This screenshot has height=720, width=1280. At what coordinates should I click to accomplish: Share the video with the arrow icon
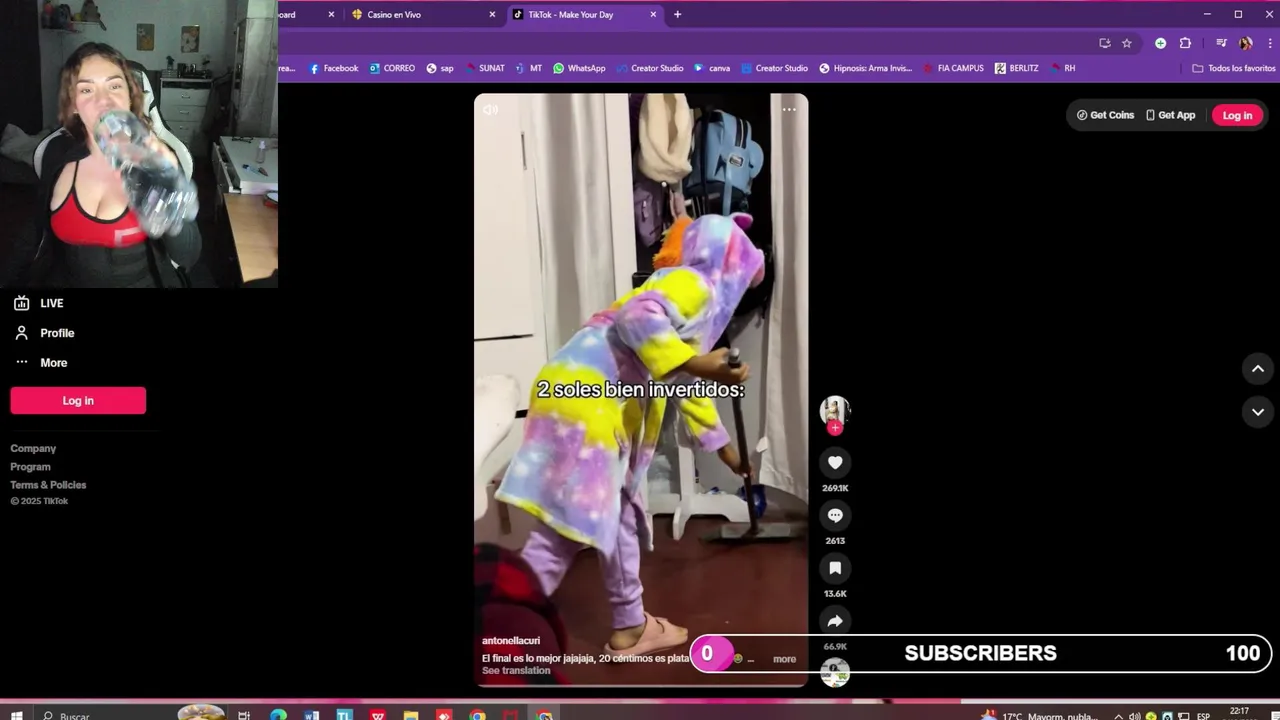835,621
